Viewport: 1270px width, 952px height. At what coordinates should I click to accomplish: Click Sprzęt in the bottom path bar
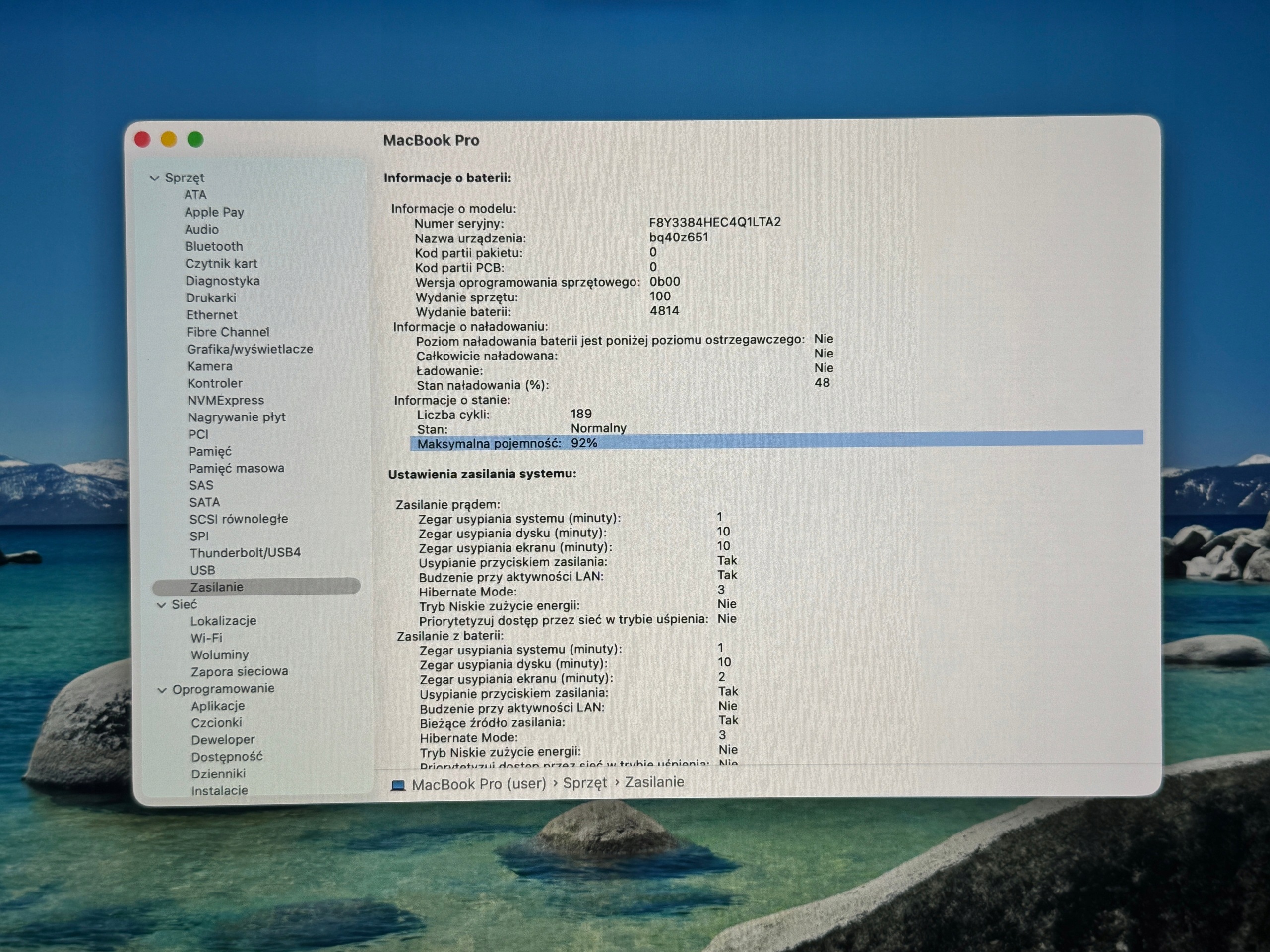point(584,783)
